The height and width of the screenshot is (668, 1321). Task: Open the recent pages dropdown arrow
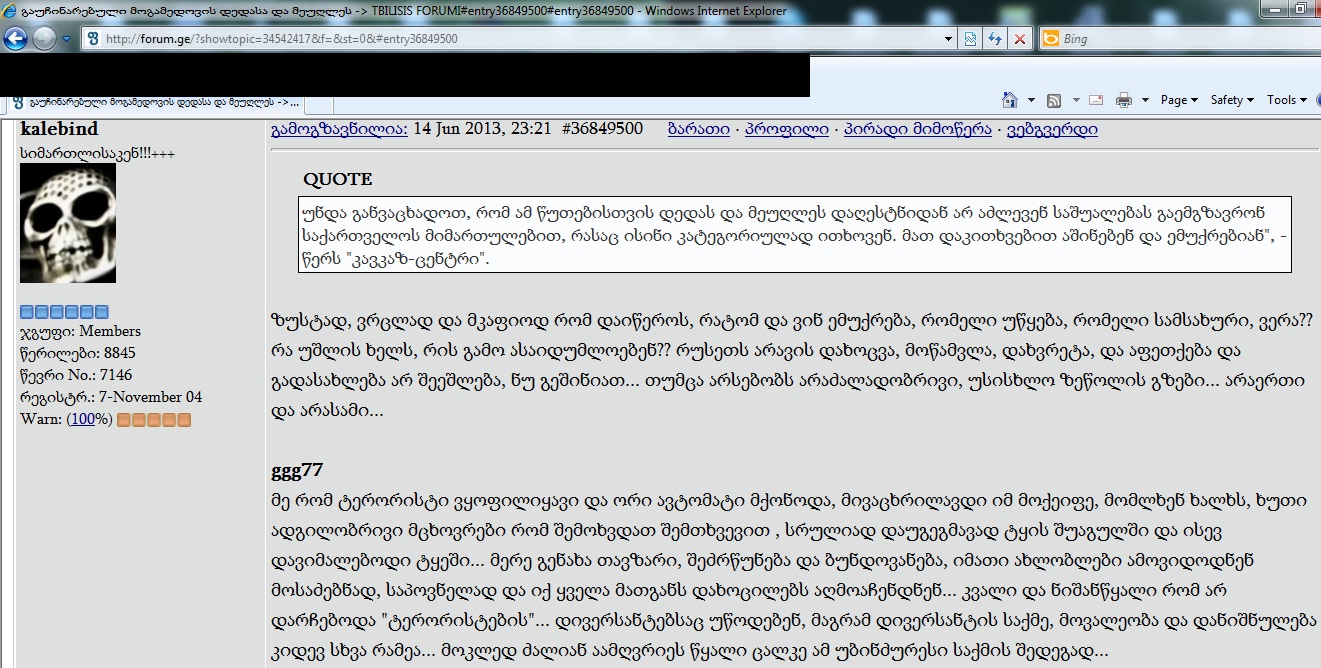(x=66, y=40)
